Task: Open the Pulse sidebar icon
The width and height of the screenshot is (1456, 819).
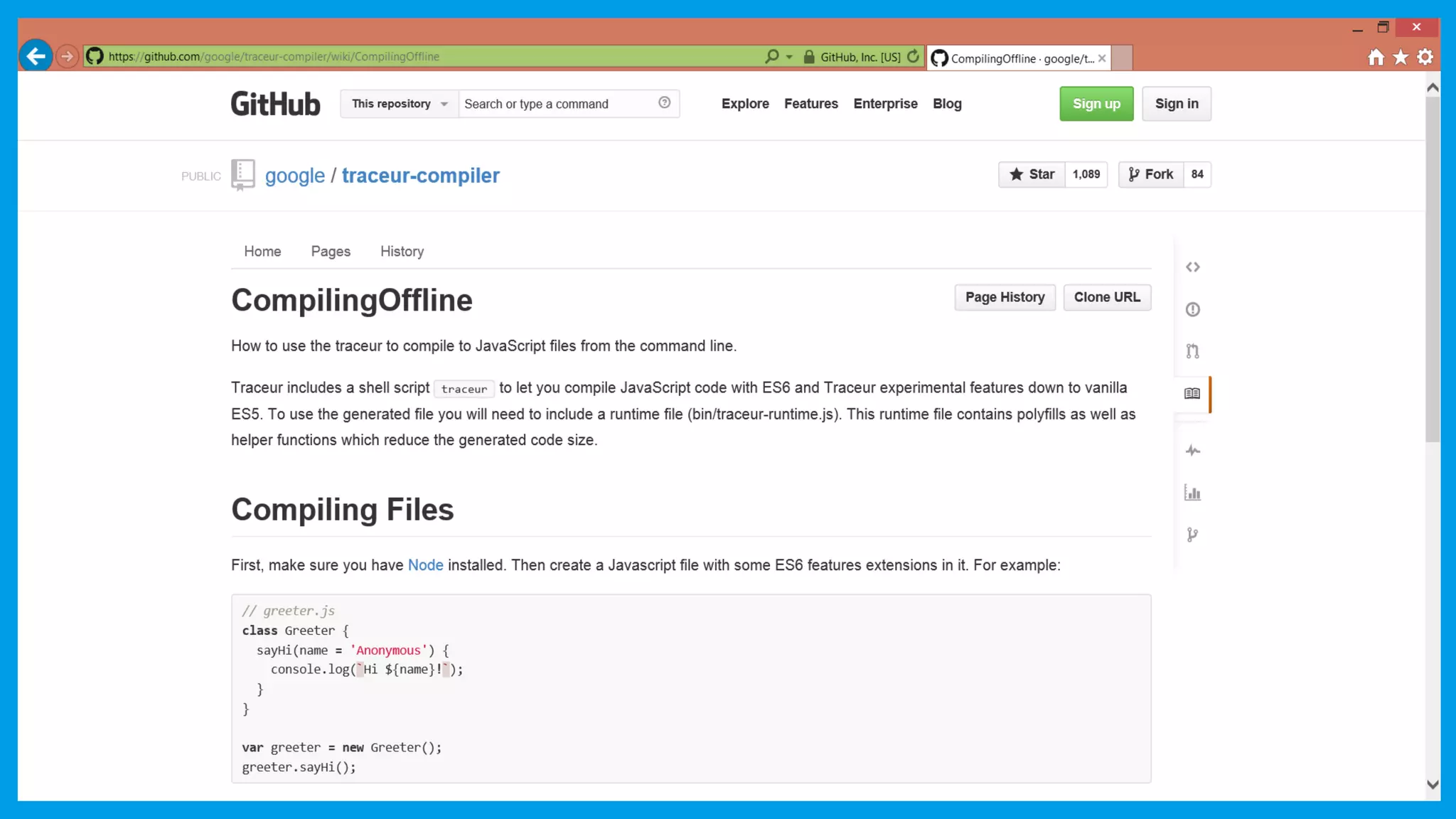Action: pos(1192,451)
